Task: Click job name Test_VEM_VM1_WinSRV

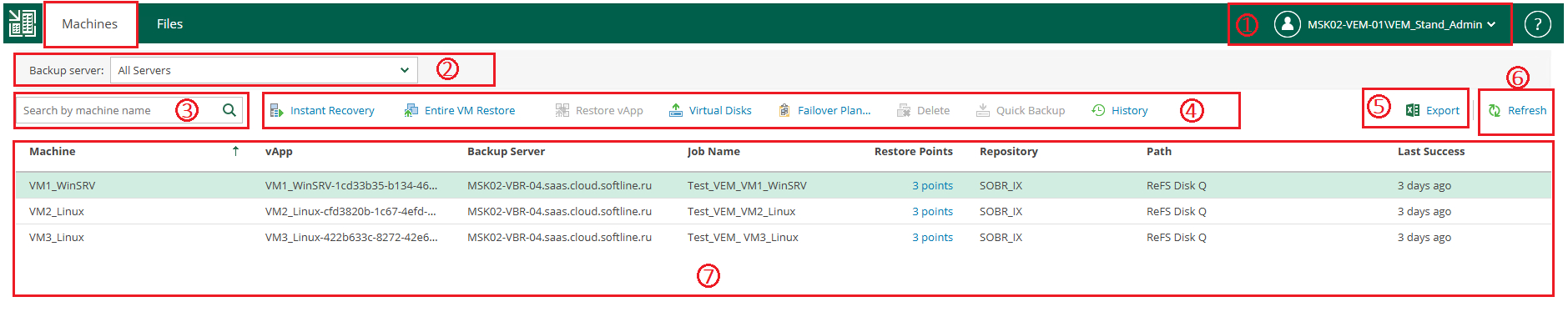Action: coord(747,185)
